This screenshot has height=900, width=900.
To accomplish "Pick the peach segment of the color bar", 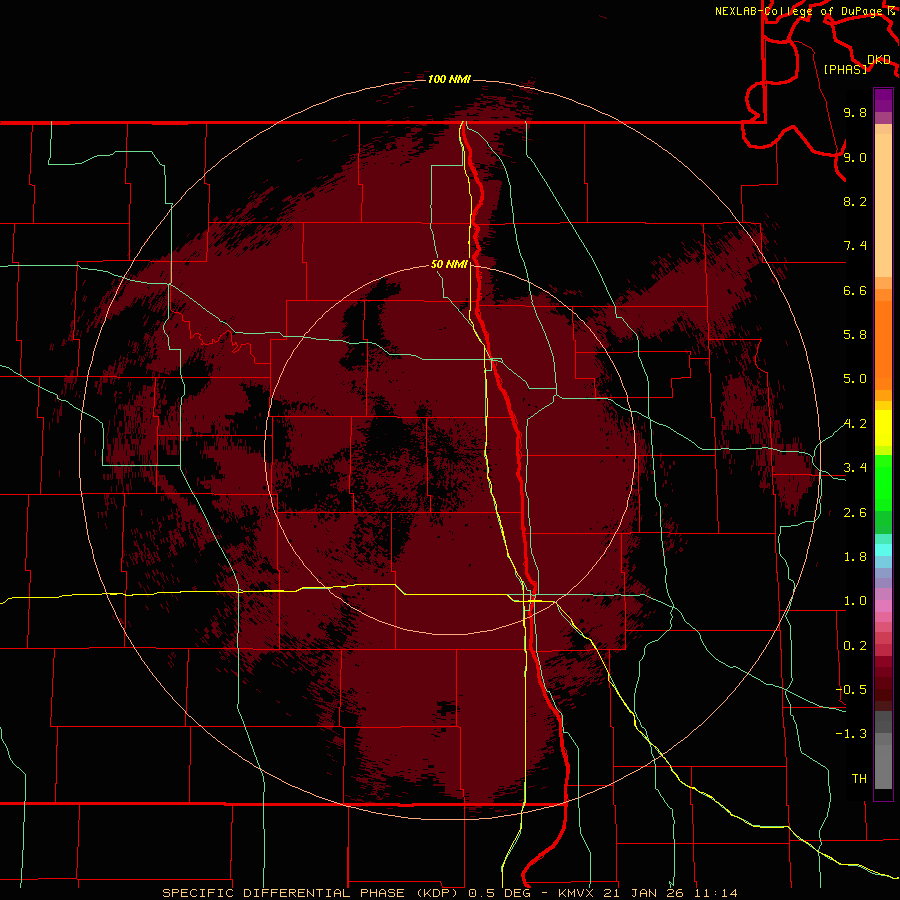I will pos(883,206).
